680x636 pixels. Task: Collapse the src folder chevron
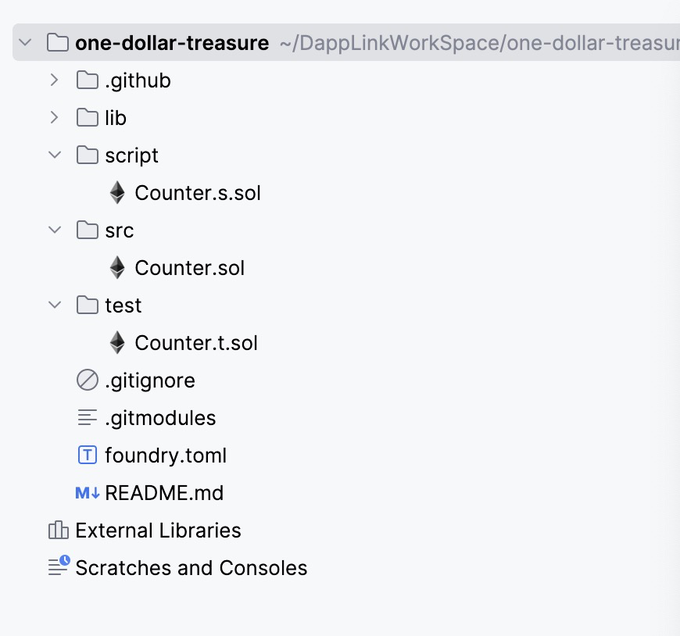coord(55,230)
